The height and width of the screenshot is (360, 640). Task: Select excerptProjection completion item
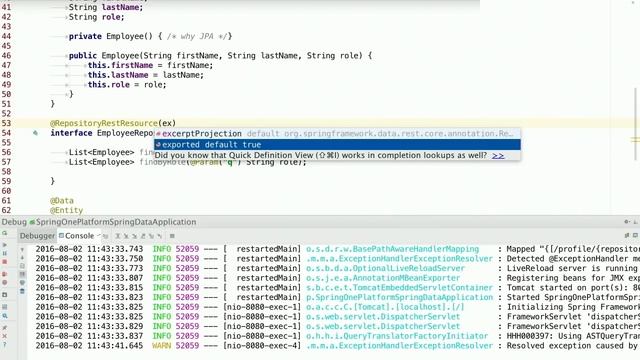tap(337, 133)
